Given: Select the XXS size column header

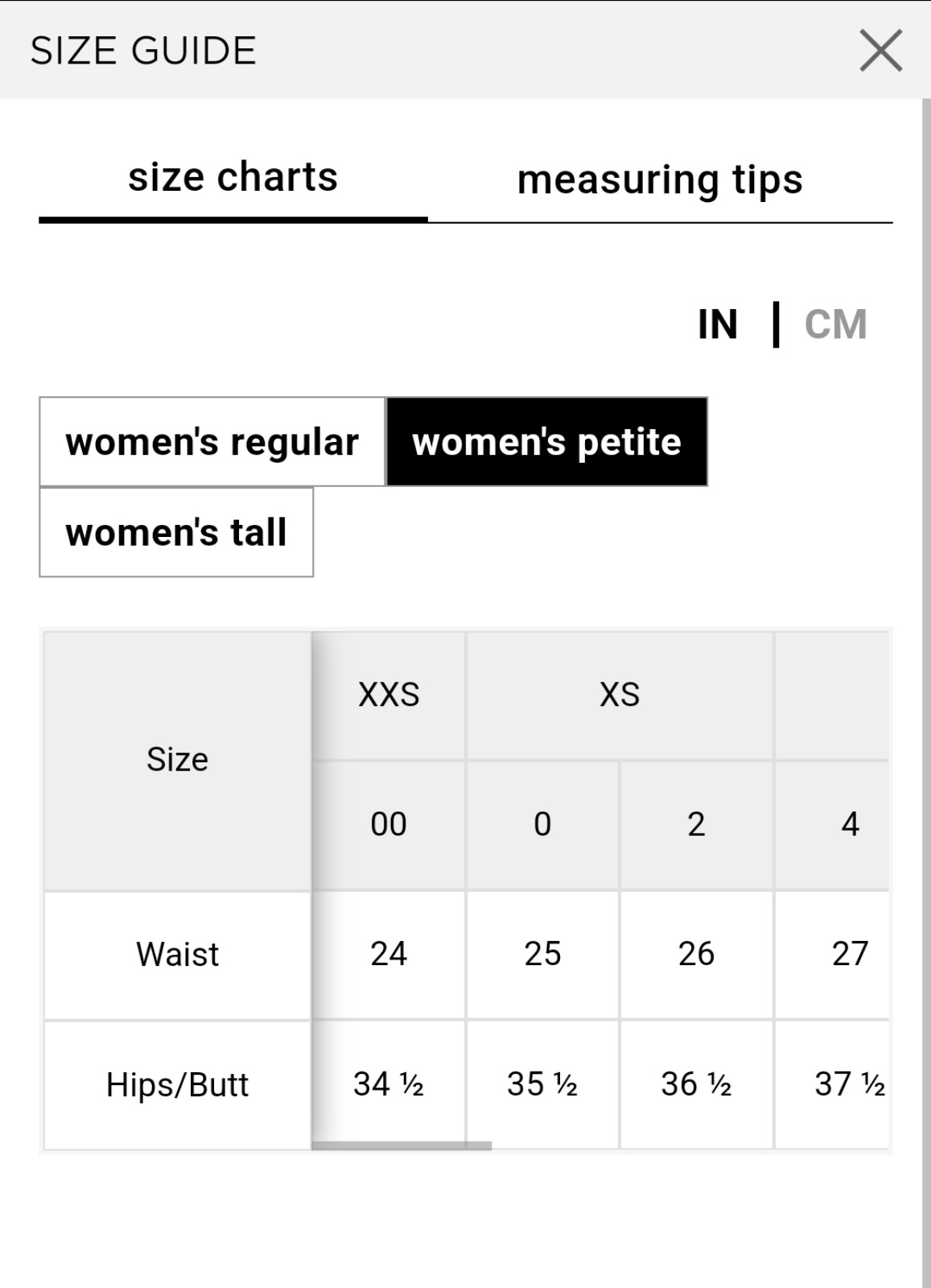Looking at the screenshot, I should click(389, 695).
